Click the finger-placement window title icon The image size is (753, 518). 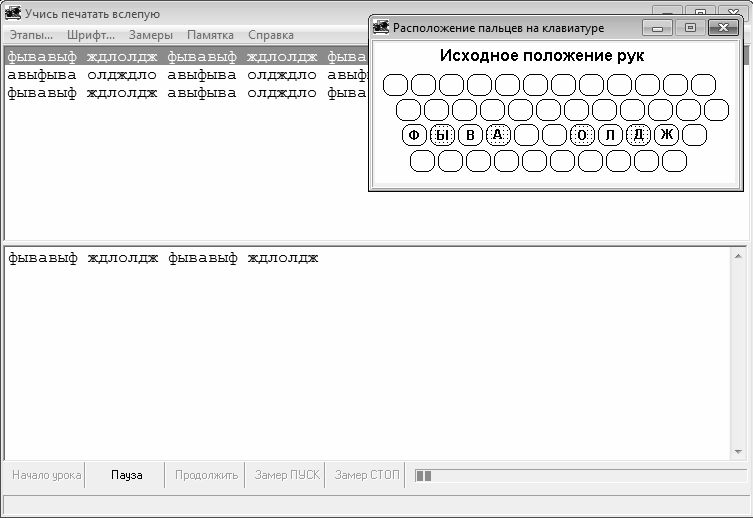coord(381,27)
